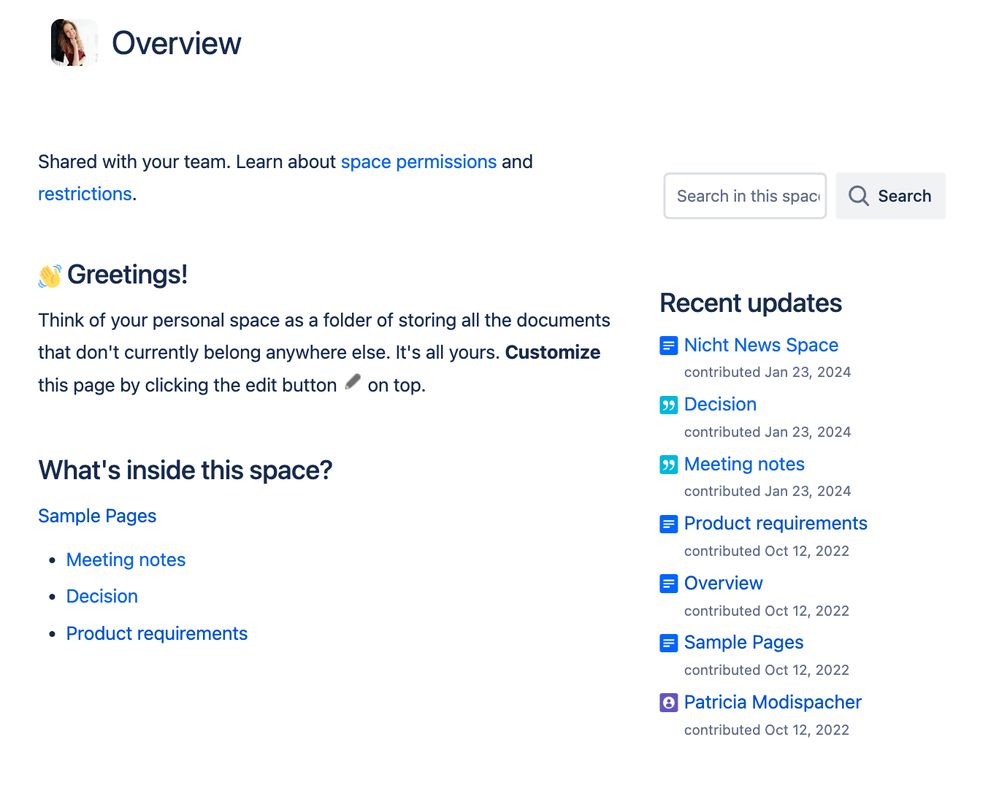Click the Greetings! heading text
The image size is (999, 797).
(127, 275)
